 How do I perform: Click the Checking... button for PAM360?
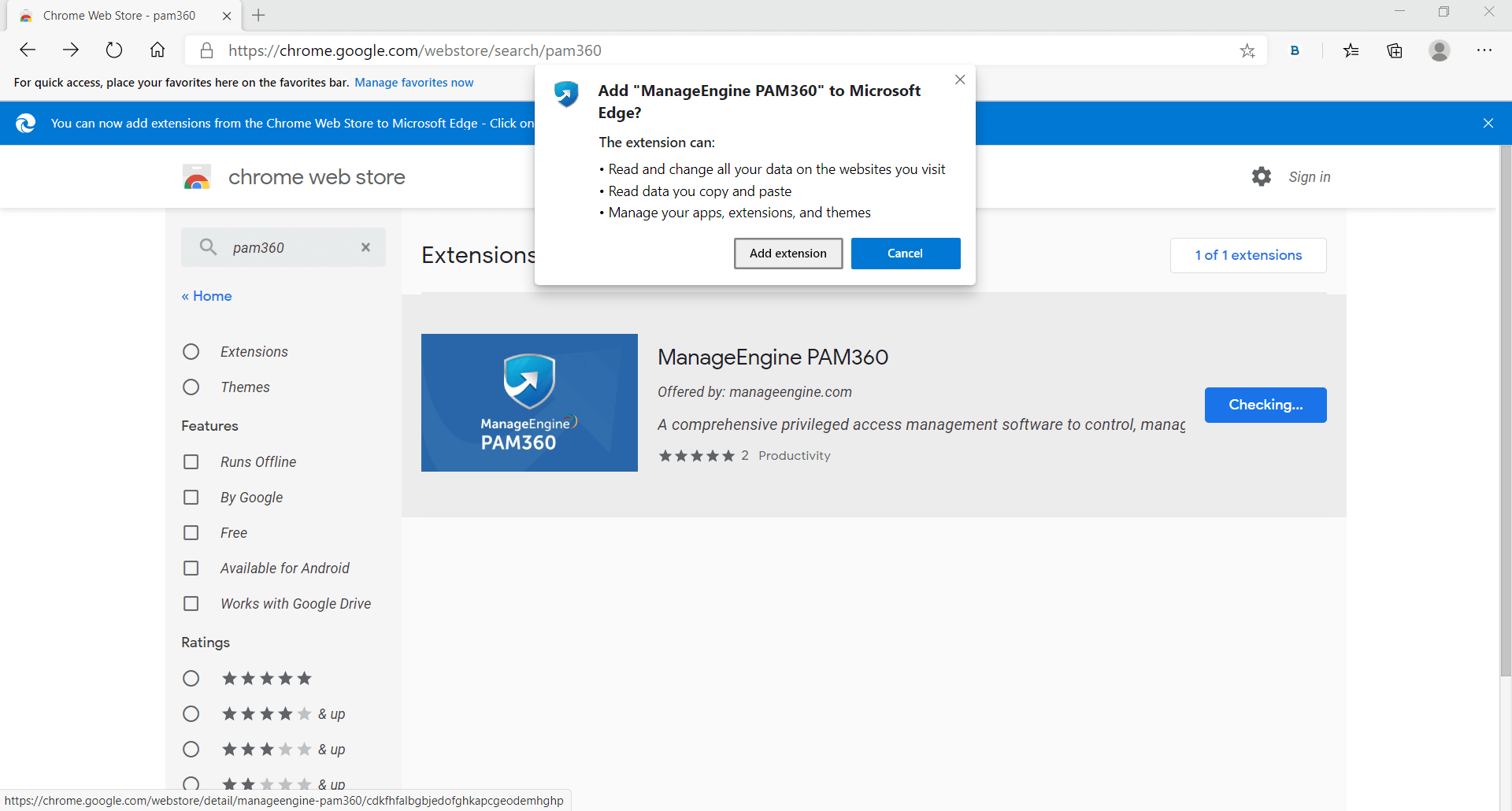click(x=1266, y=405)
